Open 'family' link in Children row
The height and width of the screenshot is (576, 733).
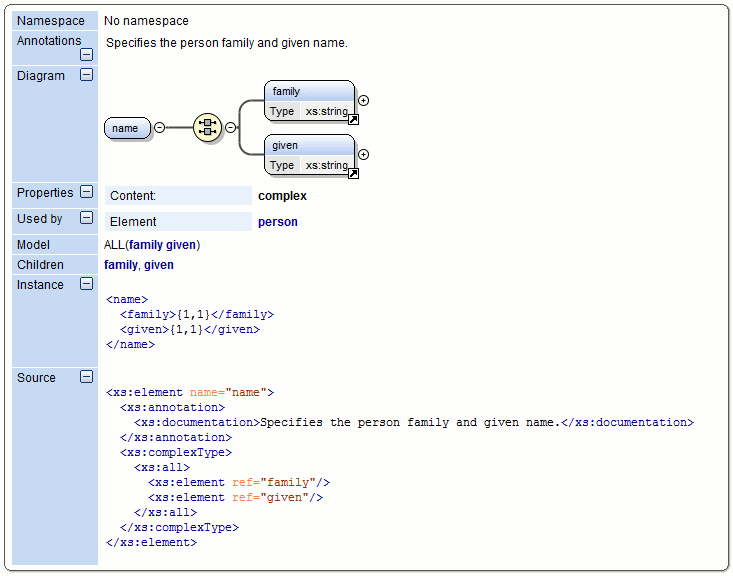point(120,265)
